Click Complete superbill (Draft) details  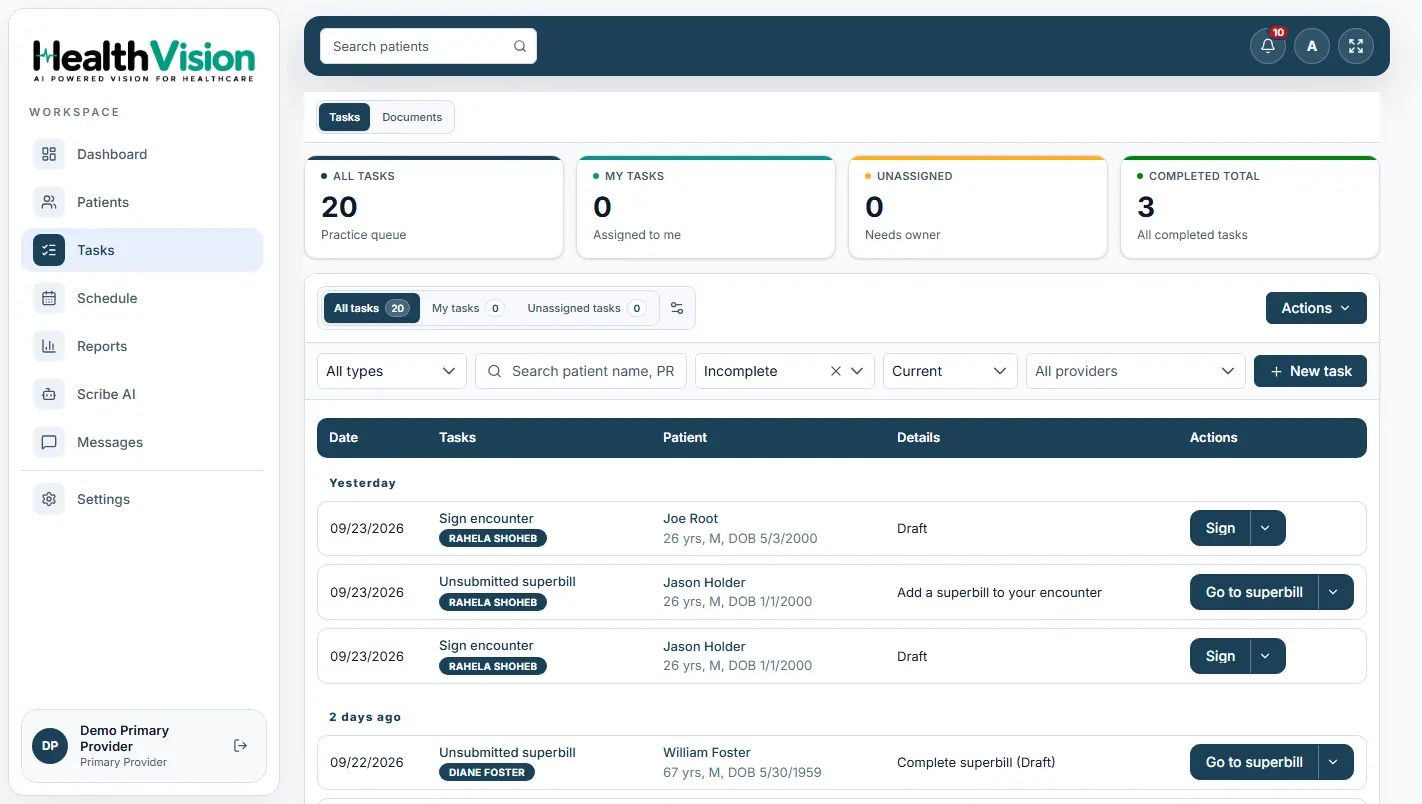(x=976, y=762)
